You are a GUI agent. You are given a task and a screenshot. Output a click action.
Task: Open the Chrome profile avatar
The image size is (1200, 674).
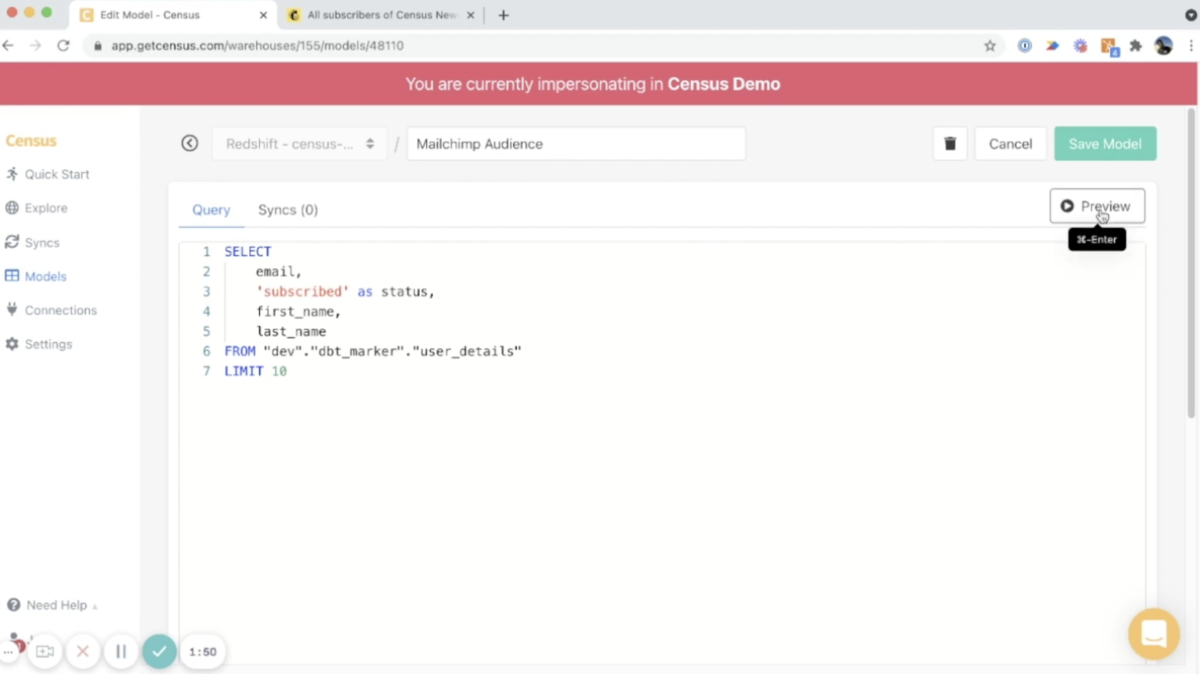[x=1163, y=45]
